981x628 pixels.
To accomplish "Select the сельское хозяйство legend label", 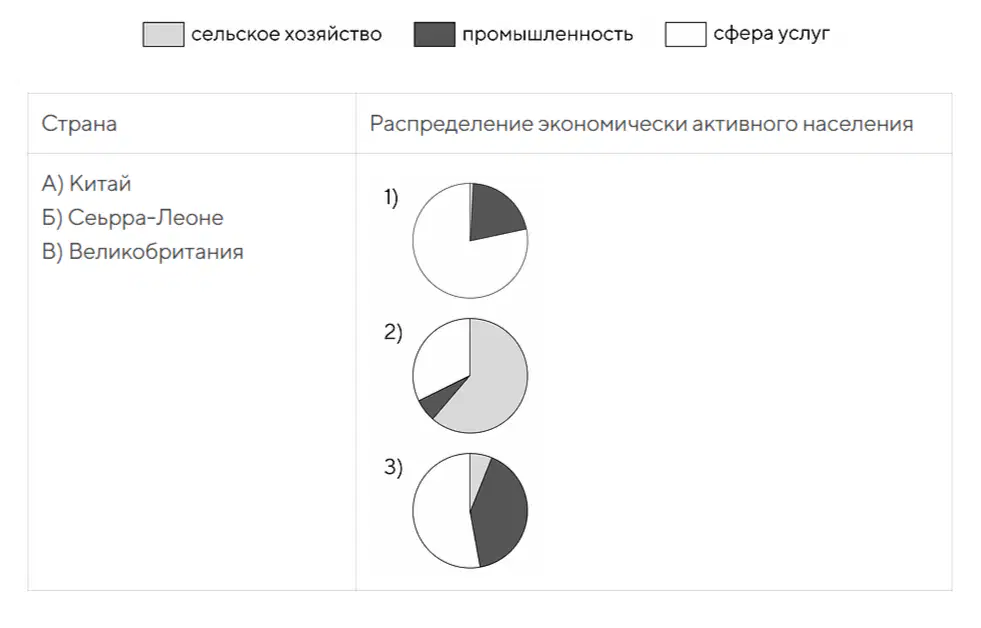I will point(287,34).
